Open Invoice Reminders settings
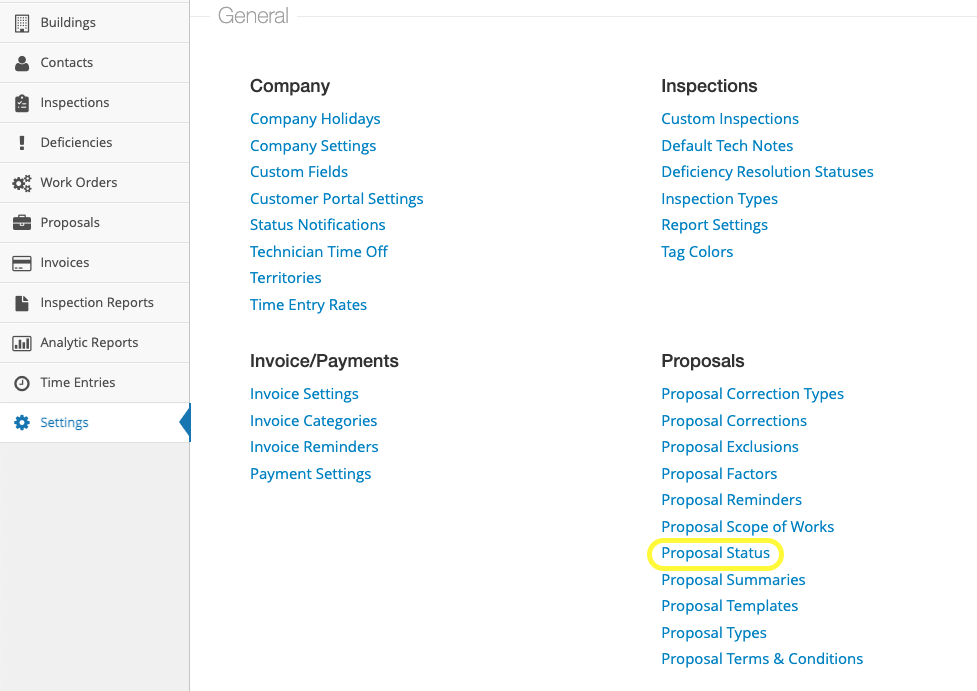This screenshot has width=977, height=691. [314, 447]
